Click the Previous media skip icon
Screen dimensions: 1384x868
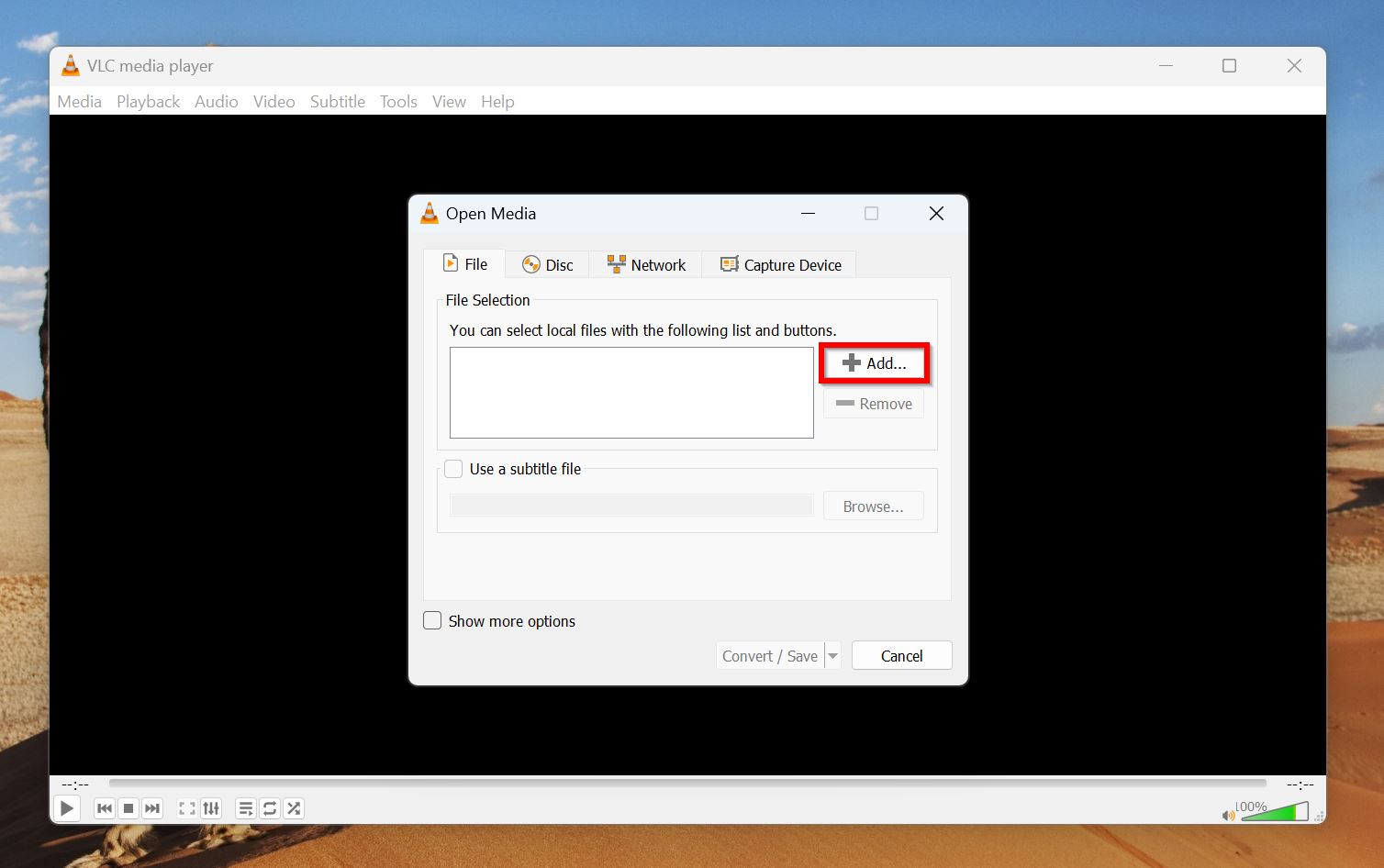[105, 808]
